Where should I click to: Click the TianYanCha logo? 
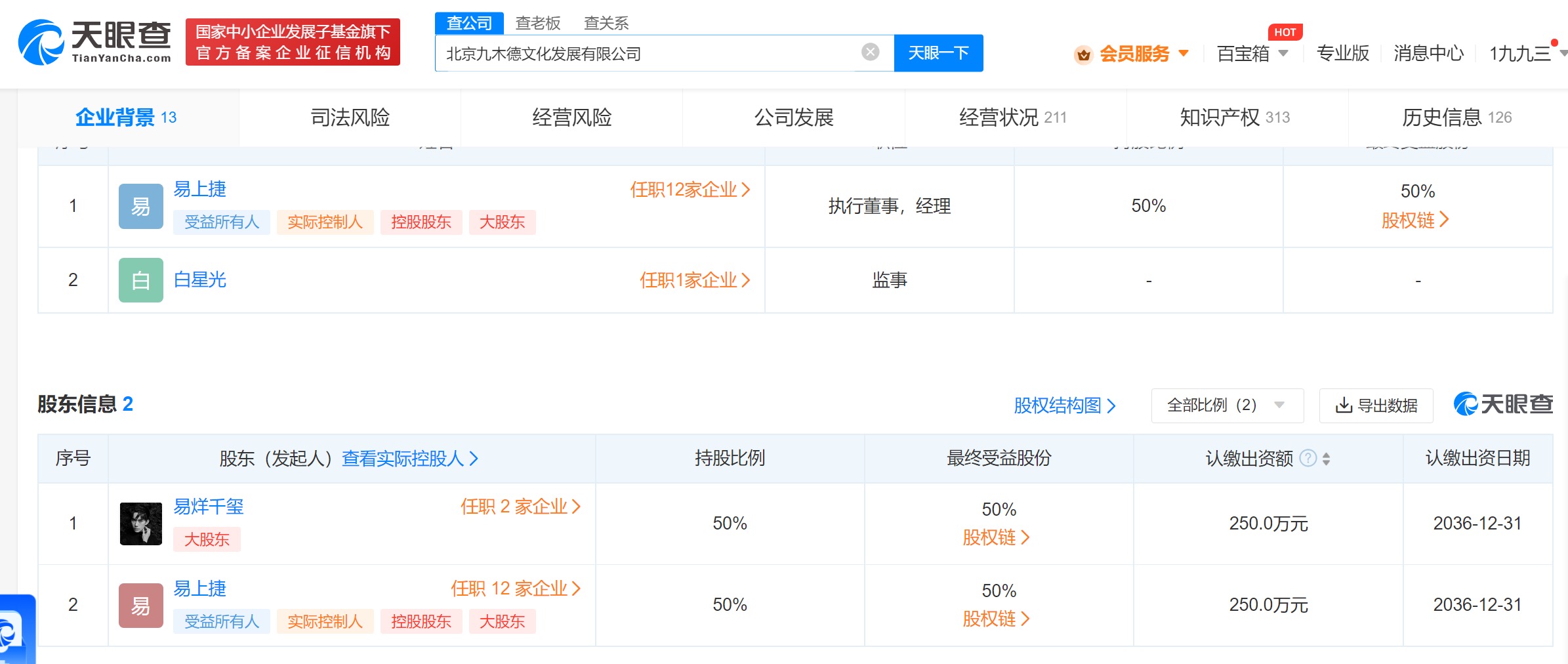pyautogui.click(x=94, y=42)
